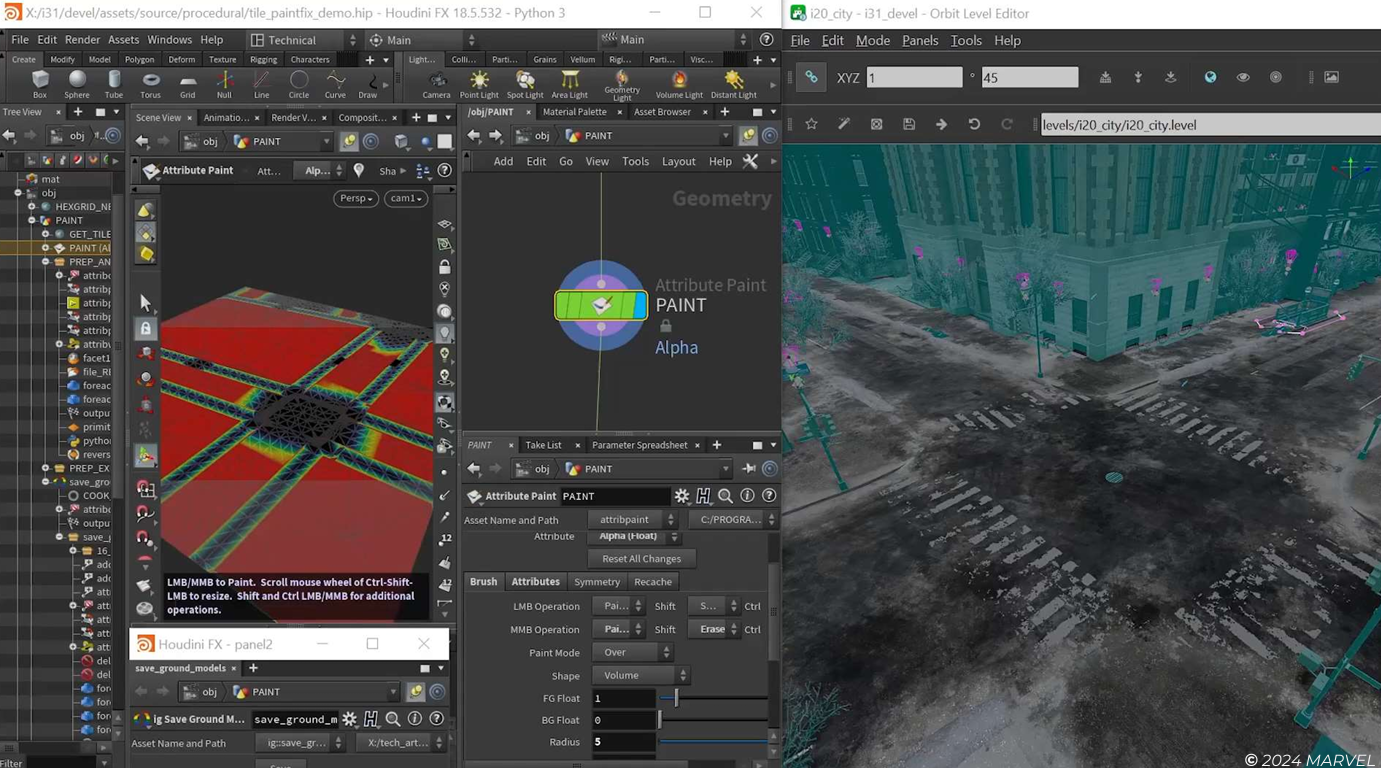Viewport: 1381px width, 768px height.
Task: Select the Tube shelf tool
Action: (114, 84)
